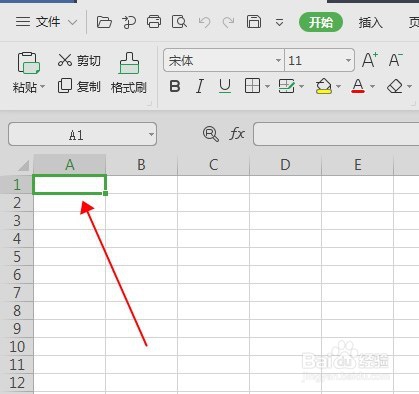Click the 粘贴 paste clipboard icon
This screenshot has height=394, width=419.
point(29,63)
